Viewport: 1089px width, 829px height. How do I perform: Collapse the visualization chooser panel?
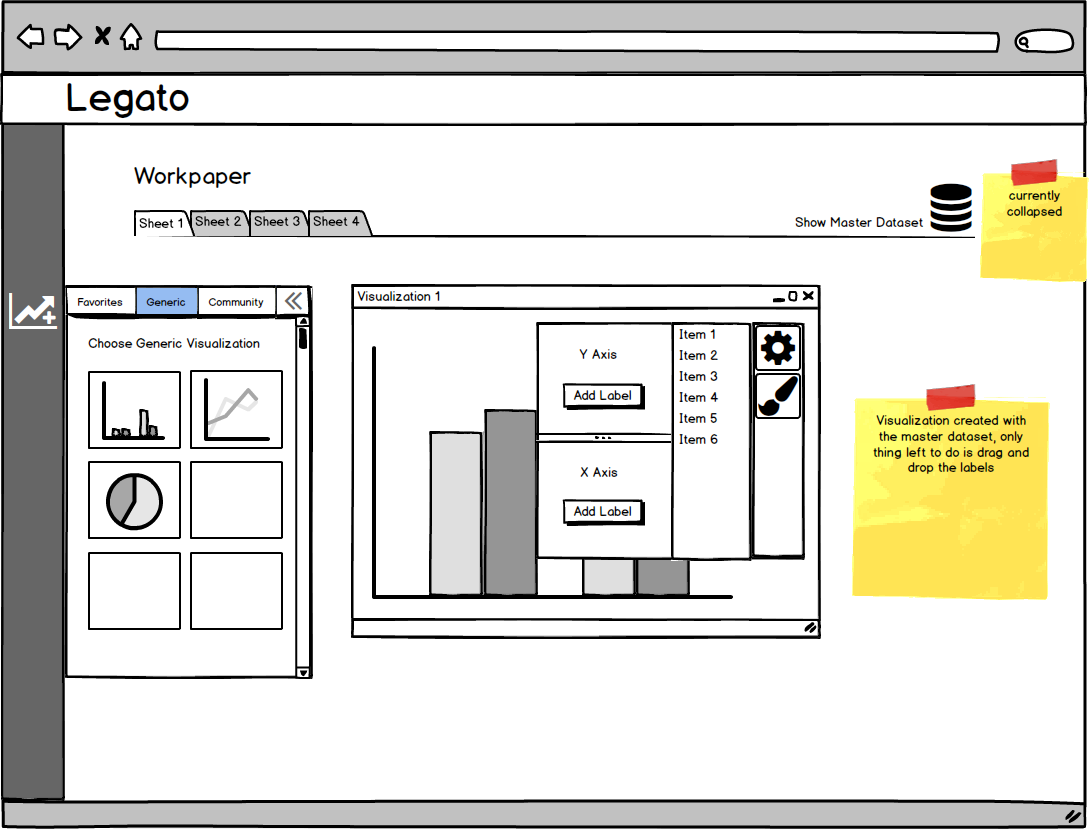tap(293, 301)
